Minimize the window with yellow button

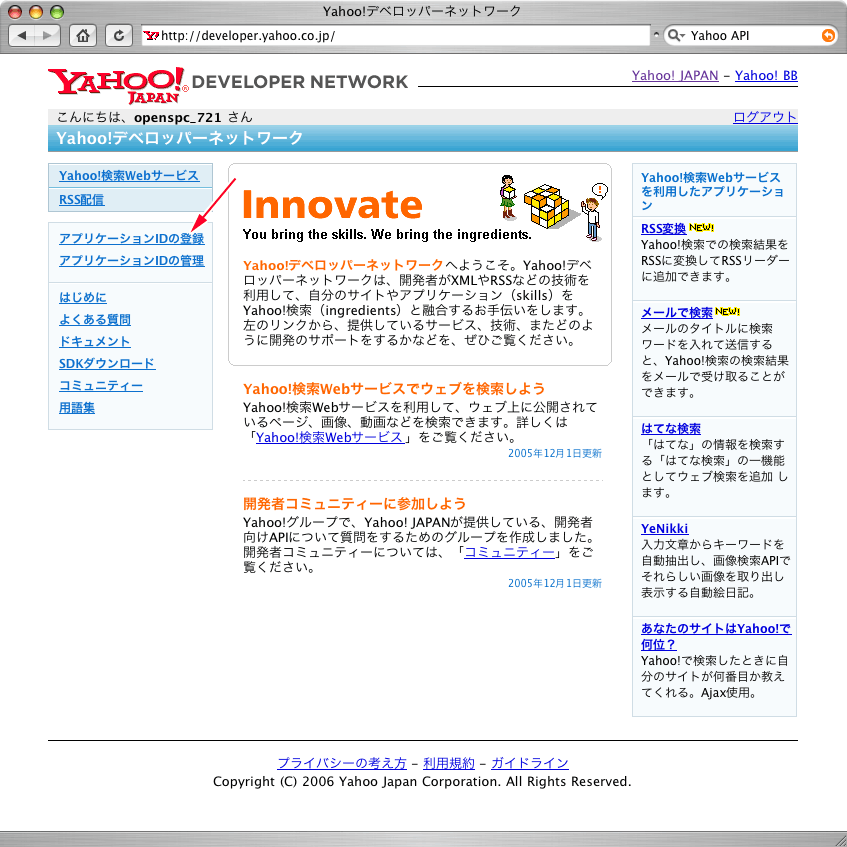(36, 11)
